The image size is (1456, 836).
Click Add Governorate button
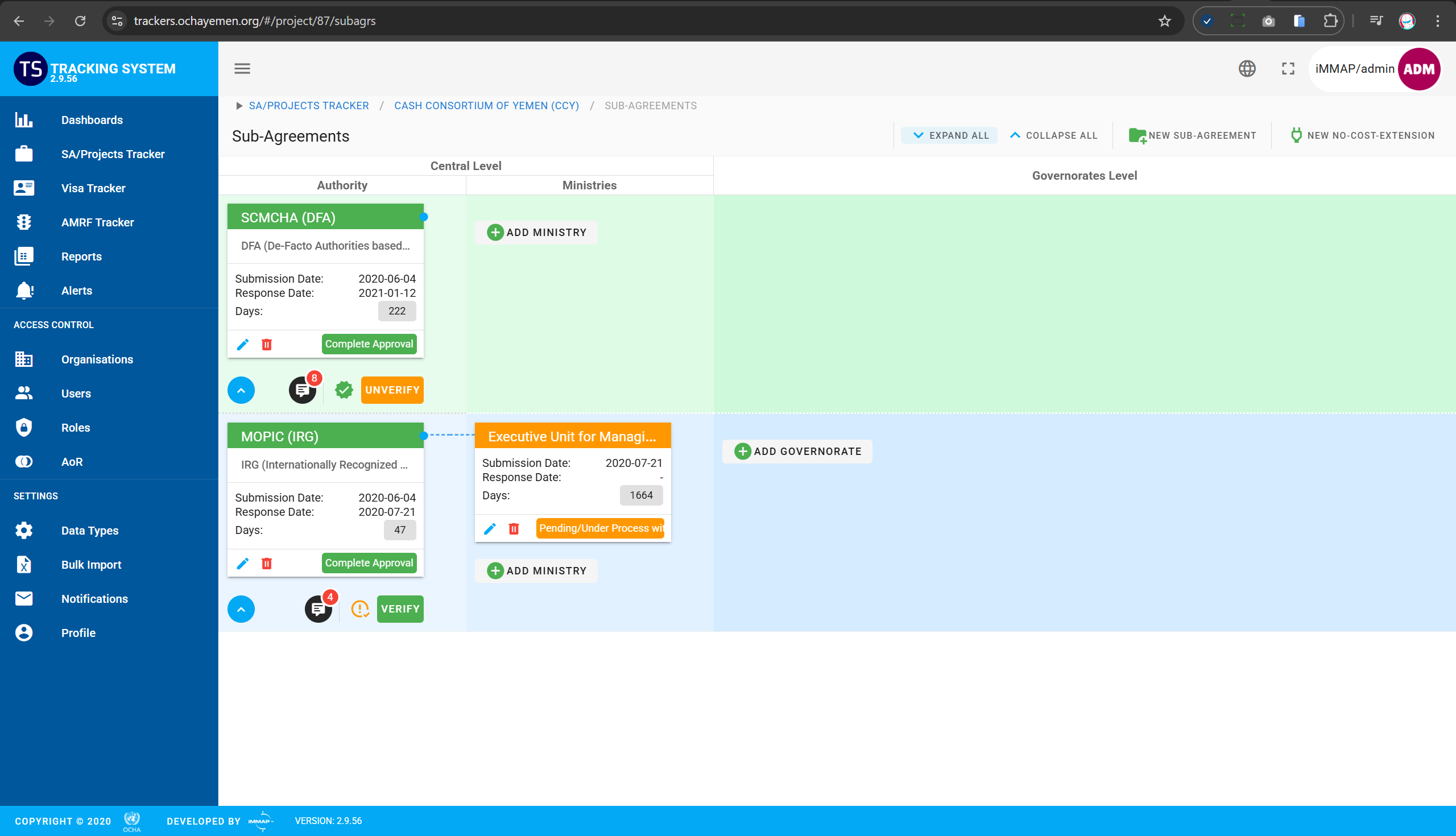point(797,452)
